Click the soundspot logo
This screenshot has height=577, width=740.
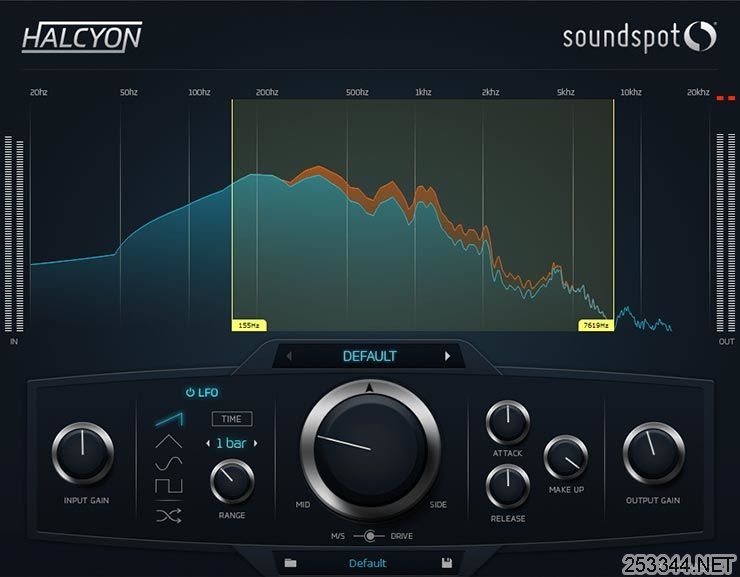(639, 37)
